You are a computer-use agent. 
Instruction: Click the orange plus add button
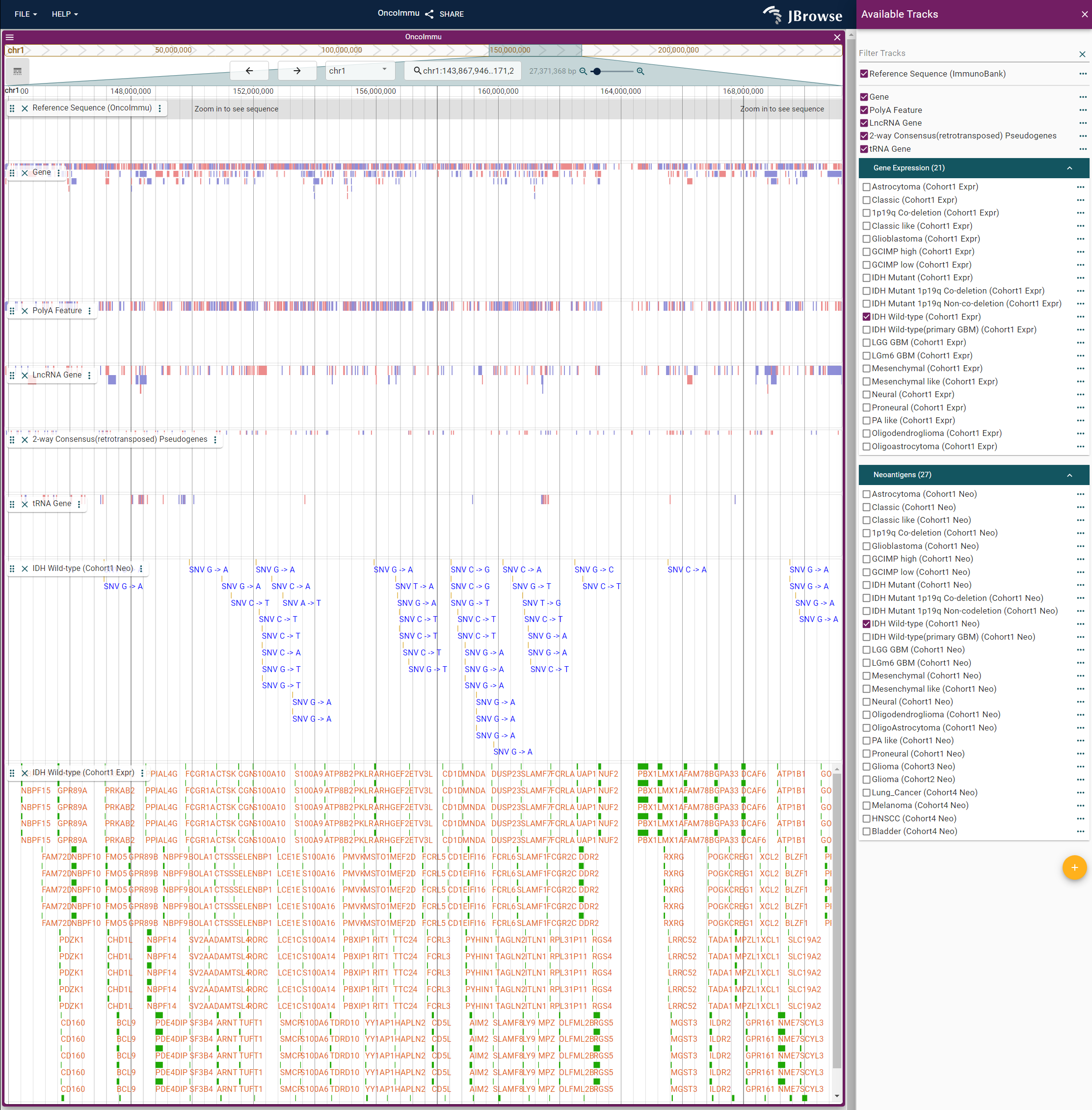click(1074, 867)
